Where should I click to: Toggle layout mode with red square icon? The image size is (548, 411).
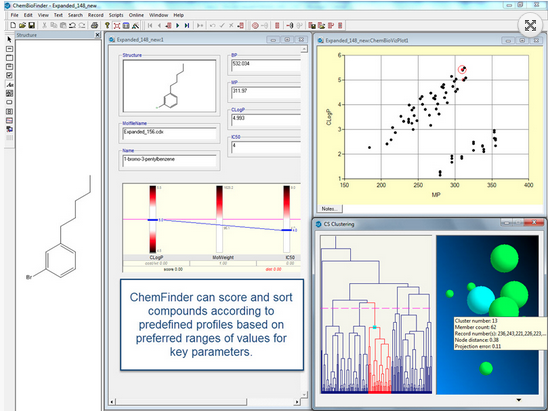click(x=117, y=25)
